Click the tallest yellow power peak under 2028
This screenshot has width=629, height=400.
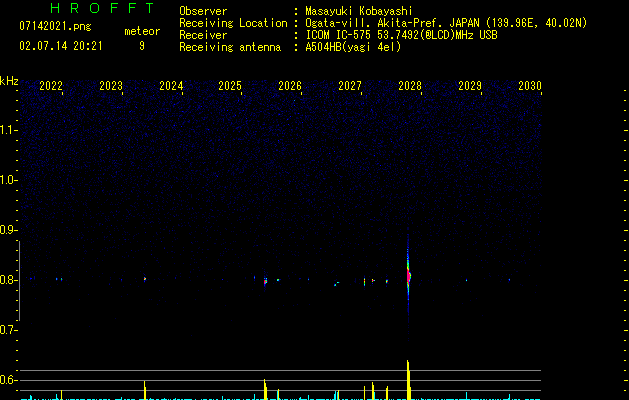click(408, 380)
